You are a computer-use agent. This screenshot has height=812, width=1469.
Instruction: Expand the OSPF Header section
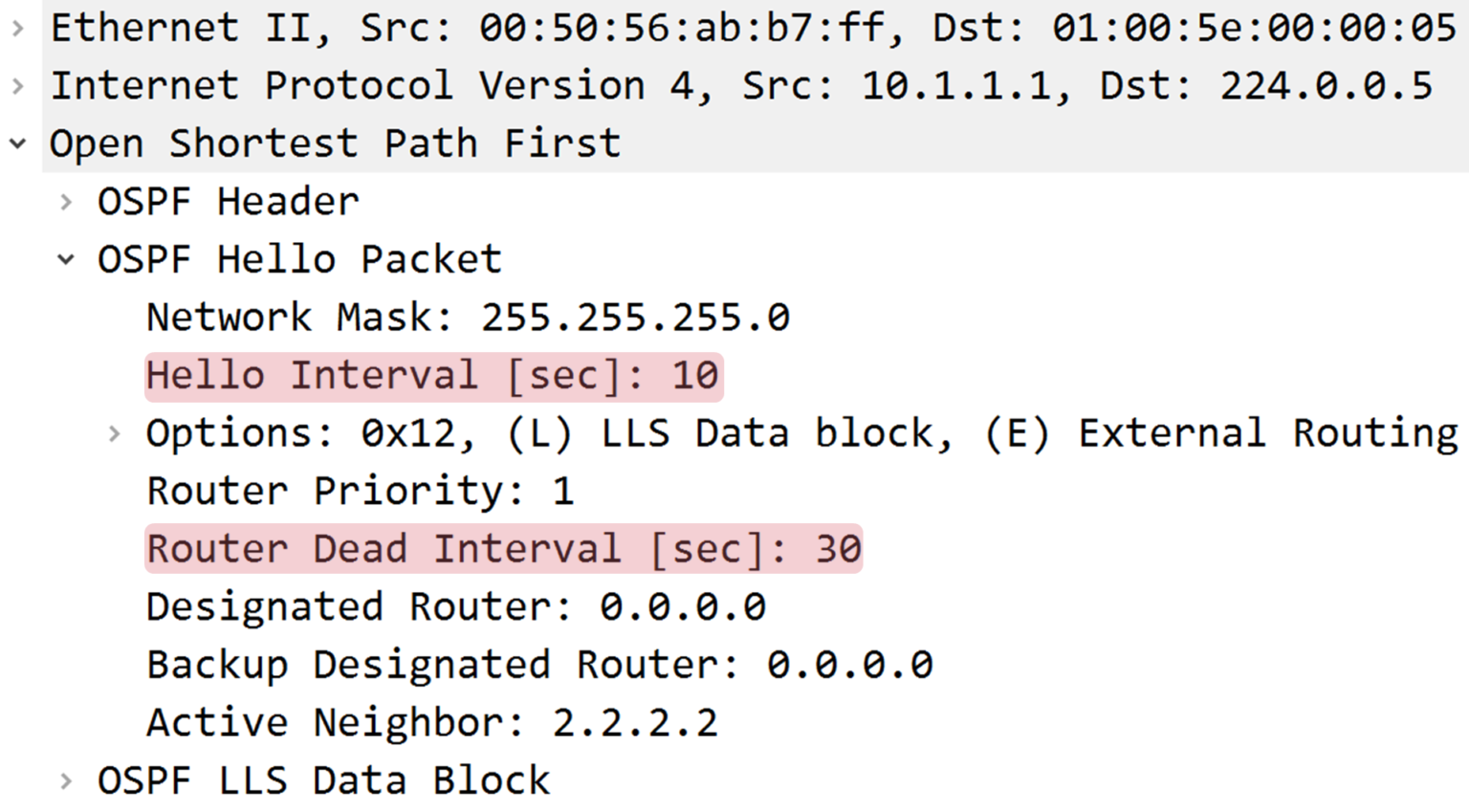pyautogui.click(x=65, y=201)
